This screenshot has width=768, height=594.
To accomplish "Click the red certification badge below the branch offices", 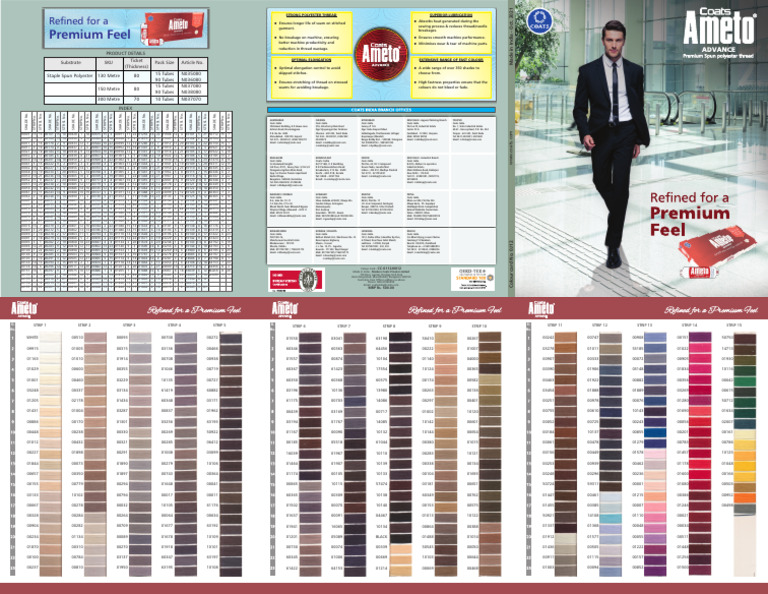I will (x=297, y=279).
